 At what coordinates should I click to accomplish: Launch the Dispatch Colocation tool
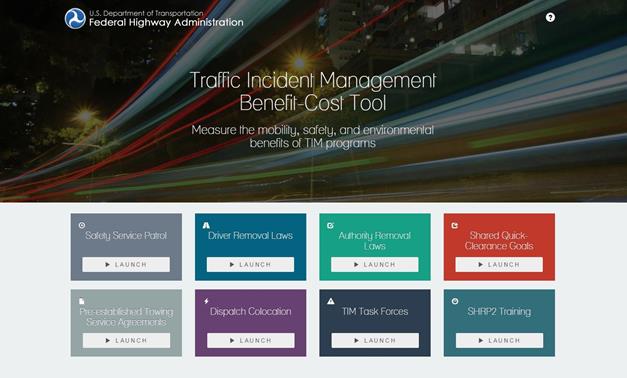[x=251, y=340]
